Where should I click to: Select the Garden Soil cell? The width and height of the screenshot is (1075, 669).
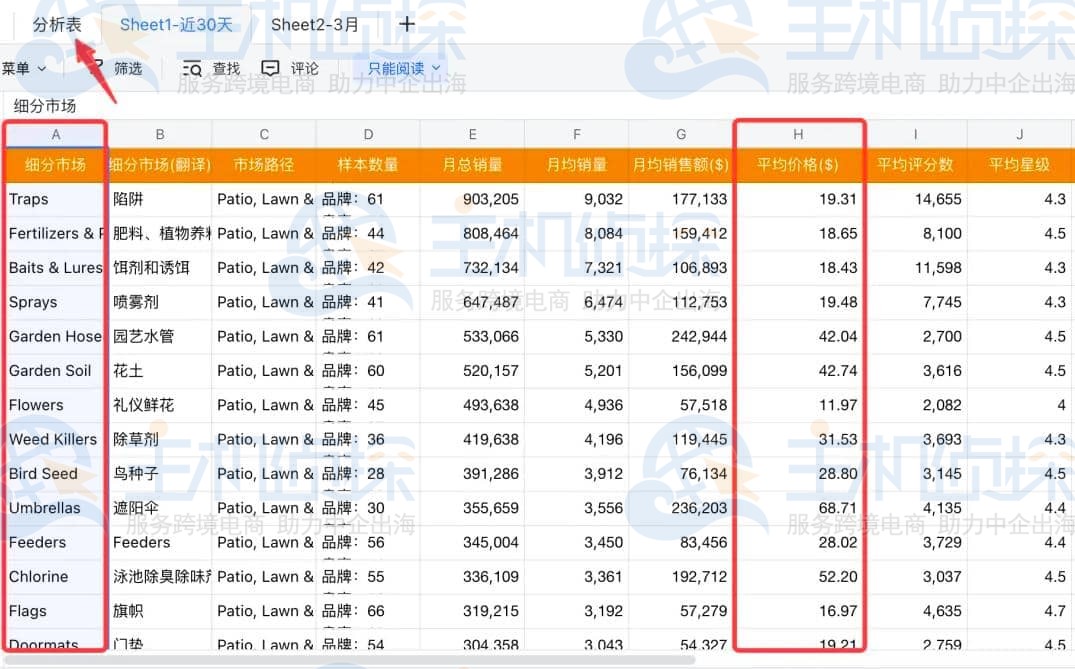(55, 371)
